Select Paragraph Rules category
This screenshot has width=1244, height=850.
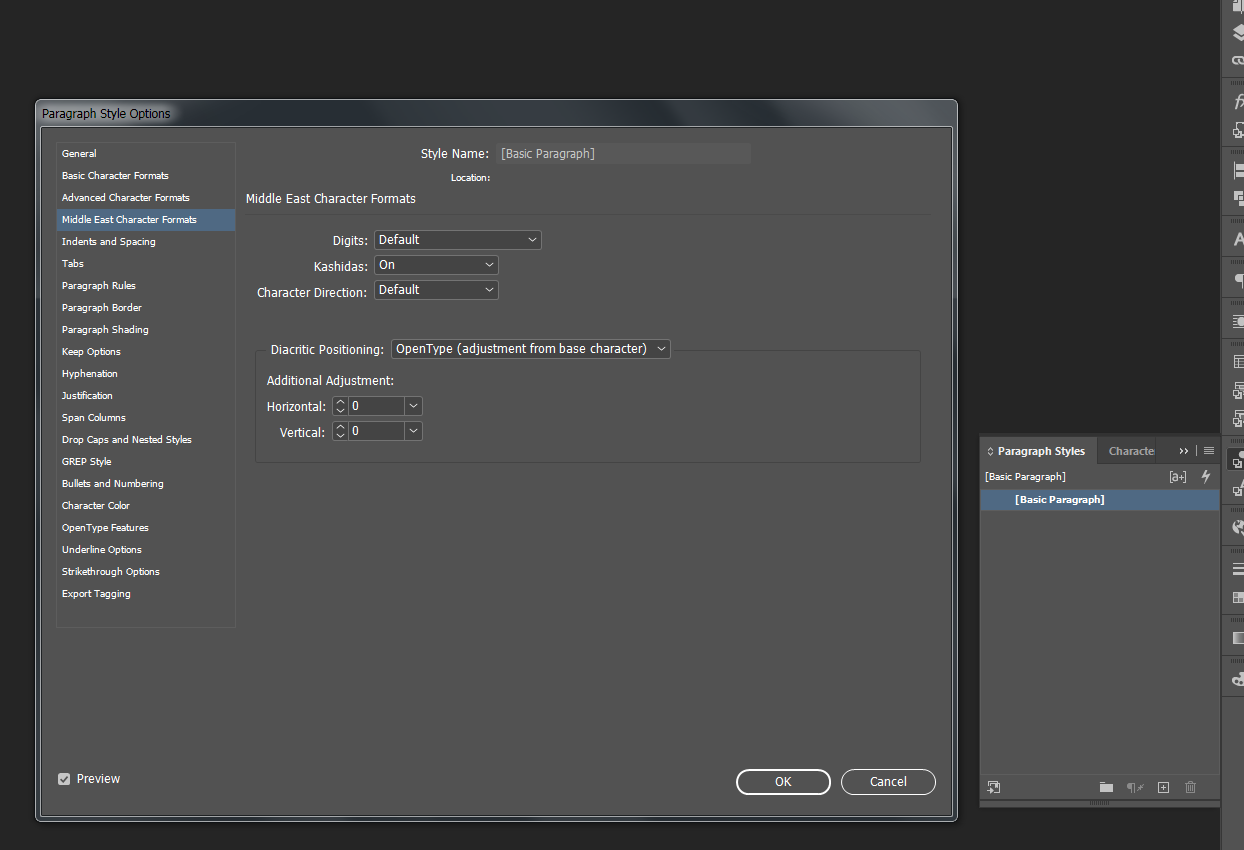146,286
